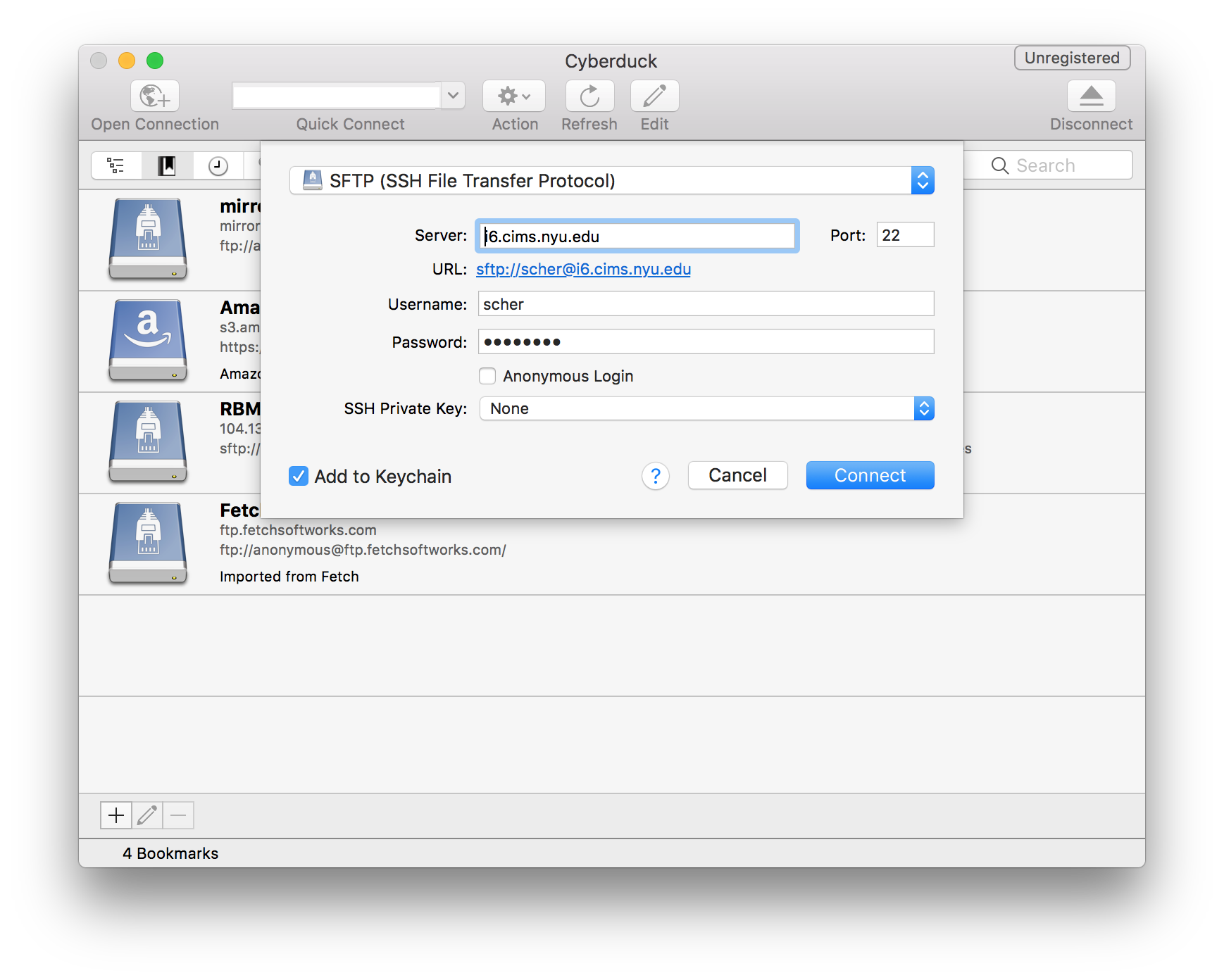Click the Unregistered button
The height and width of the screenshot is (980, 1224).
[x=1073, y=58]
